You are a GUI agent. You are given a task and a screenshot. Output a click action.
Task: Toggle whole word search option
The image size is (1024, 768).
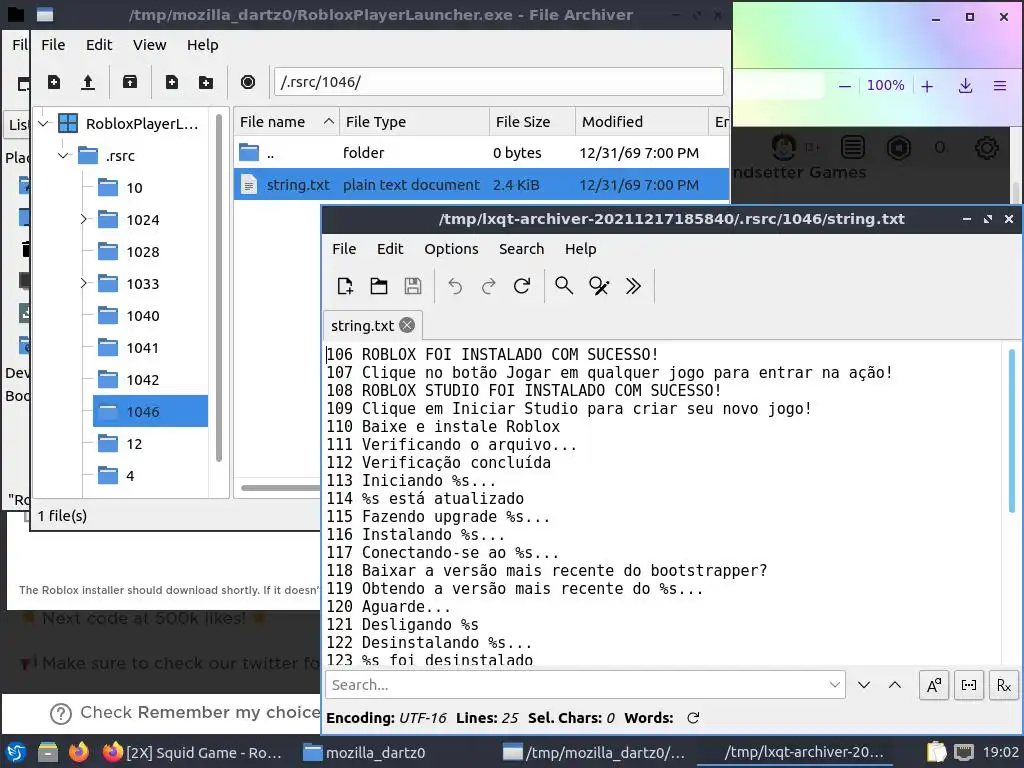pyautogui.click(x=969, y=685)
